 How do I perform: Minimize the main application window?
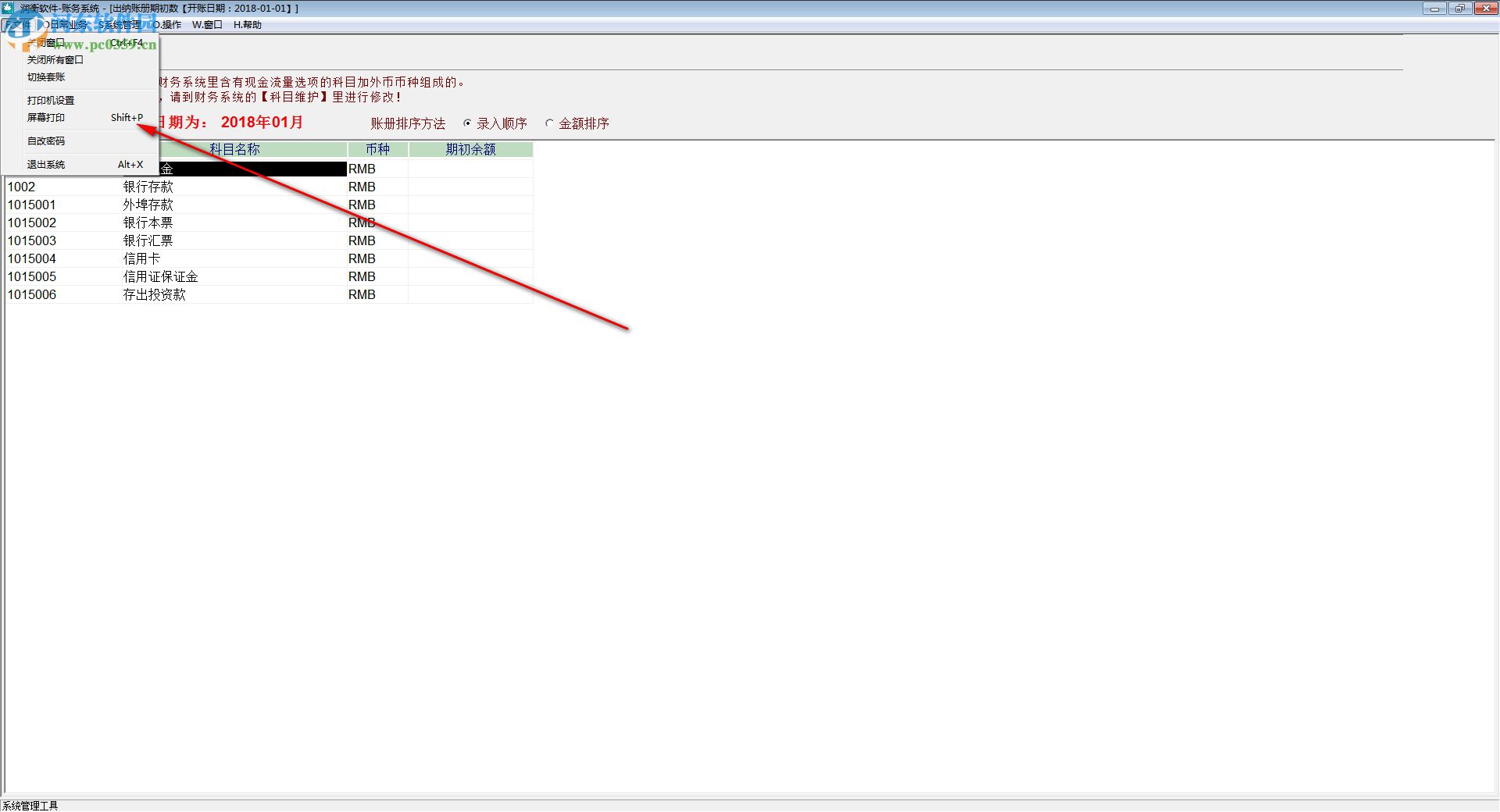[x=1434, y=9]
